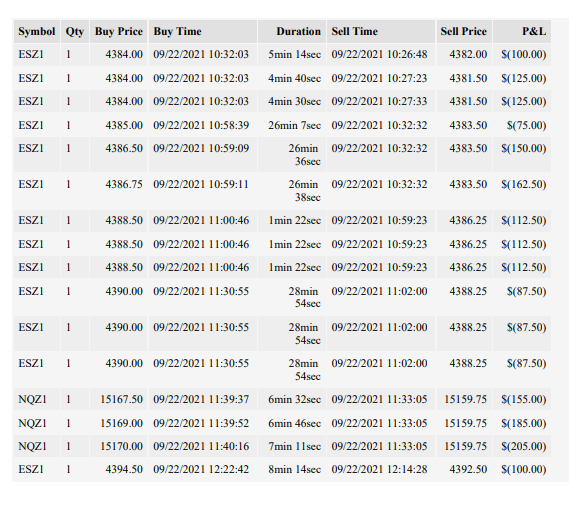Screen dimensions: 569x520
Task: Click the Buy Price column header
Action: 119,32
